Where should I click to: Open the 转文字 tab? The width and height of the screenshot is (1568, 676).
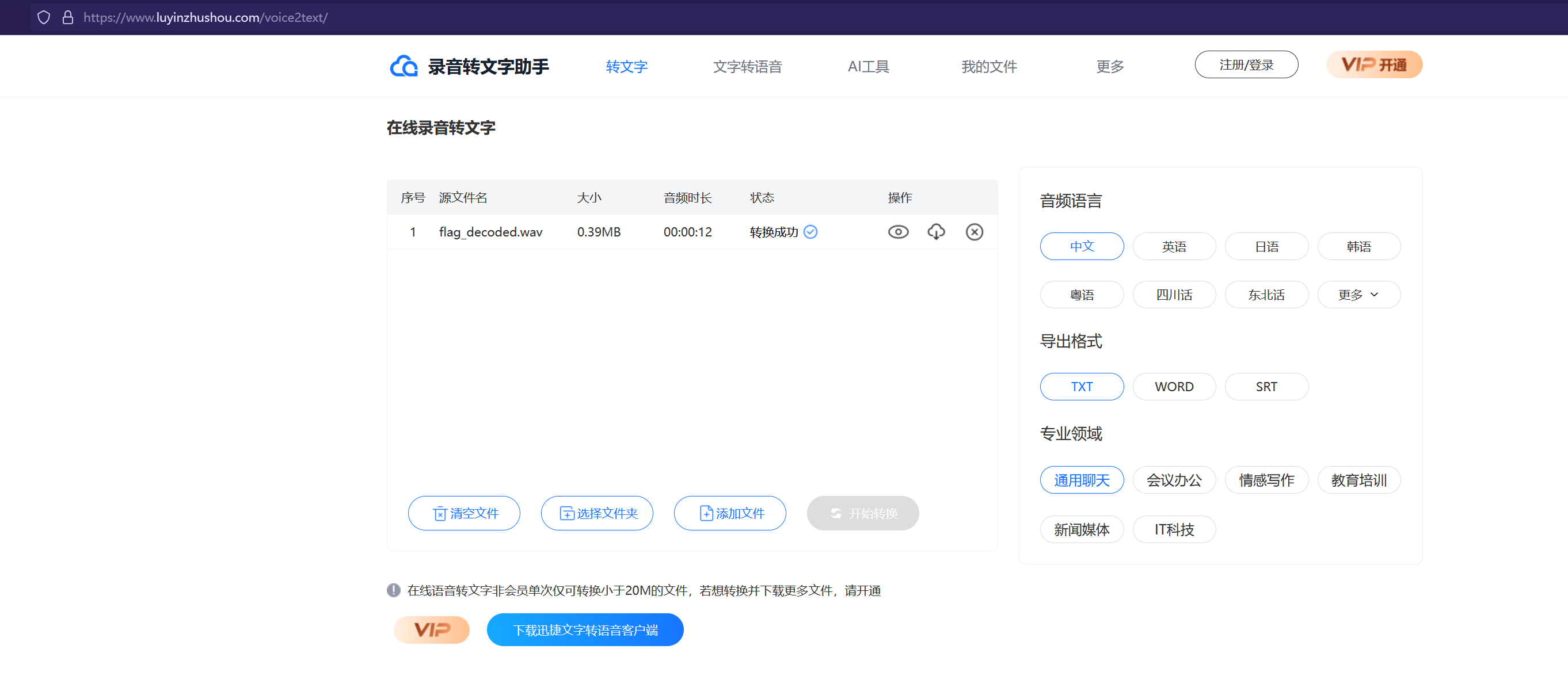[626, 66]
